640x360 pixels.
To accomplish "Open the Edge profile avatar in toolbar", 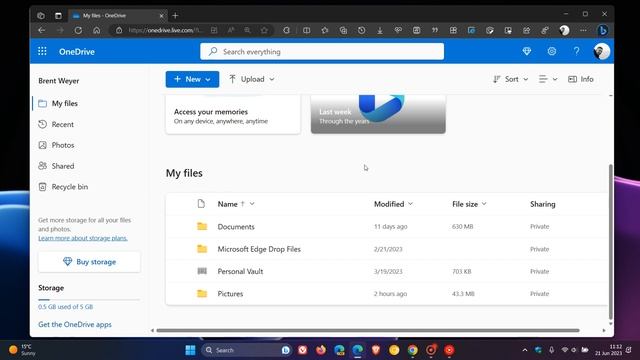I will (x=564, y=30).
